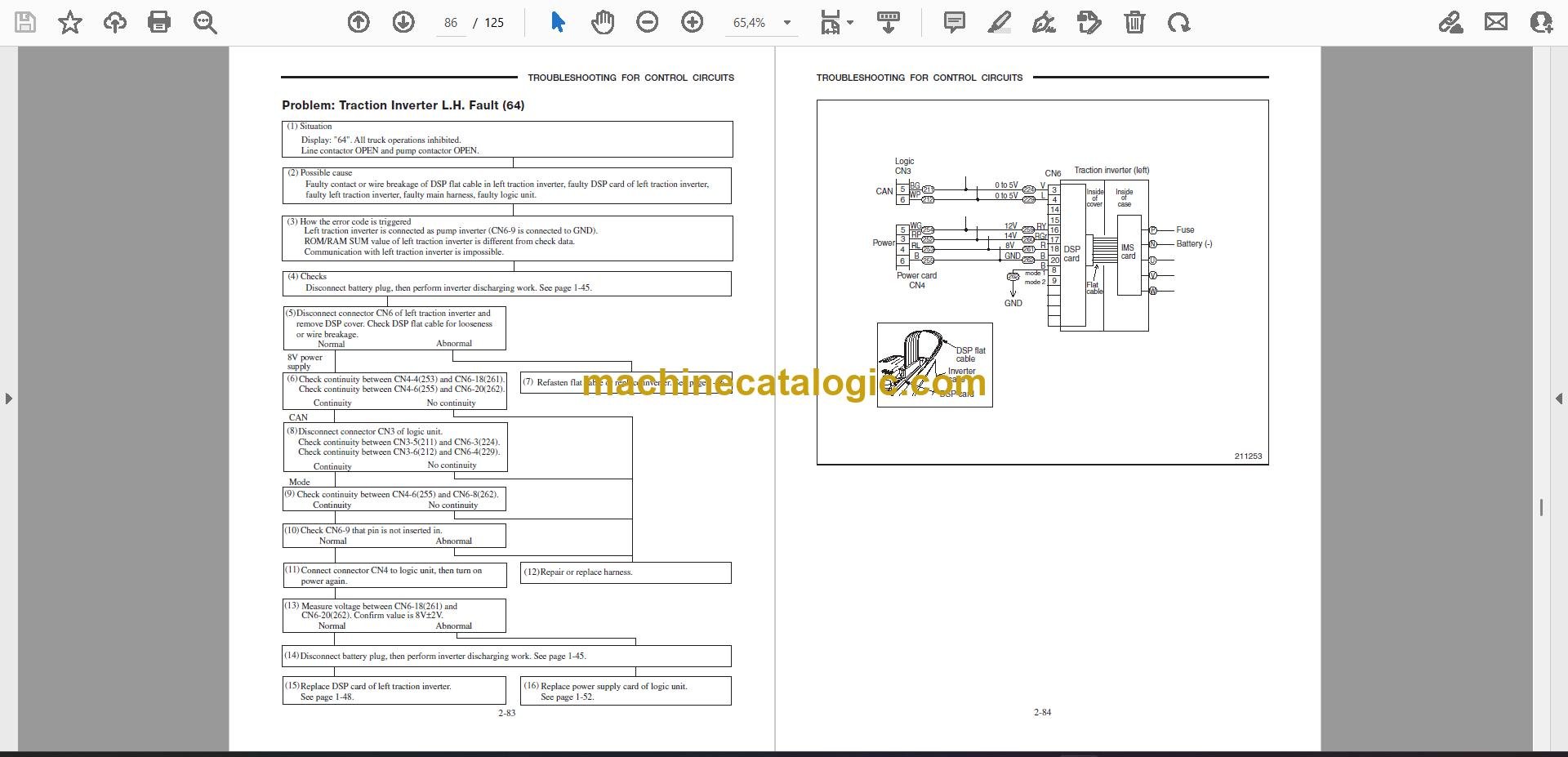Click the stamp/tag tool icon
The height and width of the screenshot is (757, 1568).
click(x=1089, y=22)
